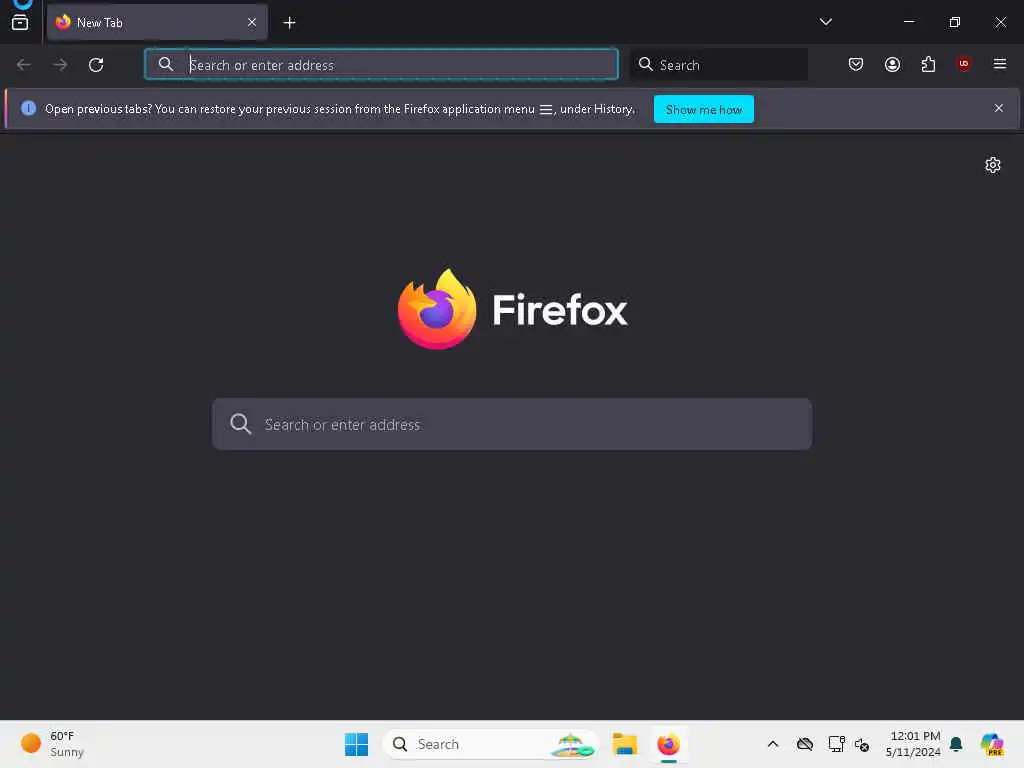Personalize new tab with gear icon

(x=993, y=165)
